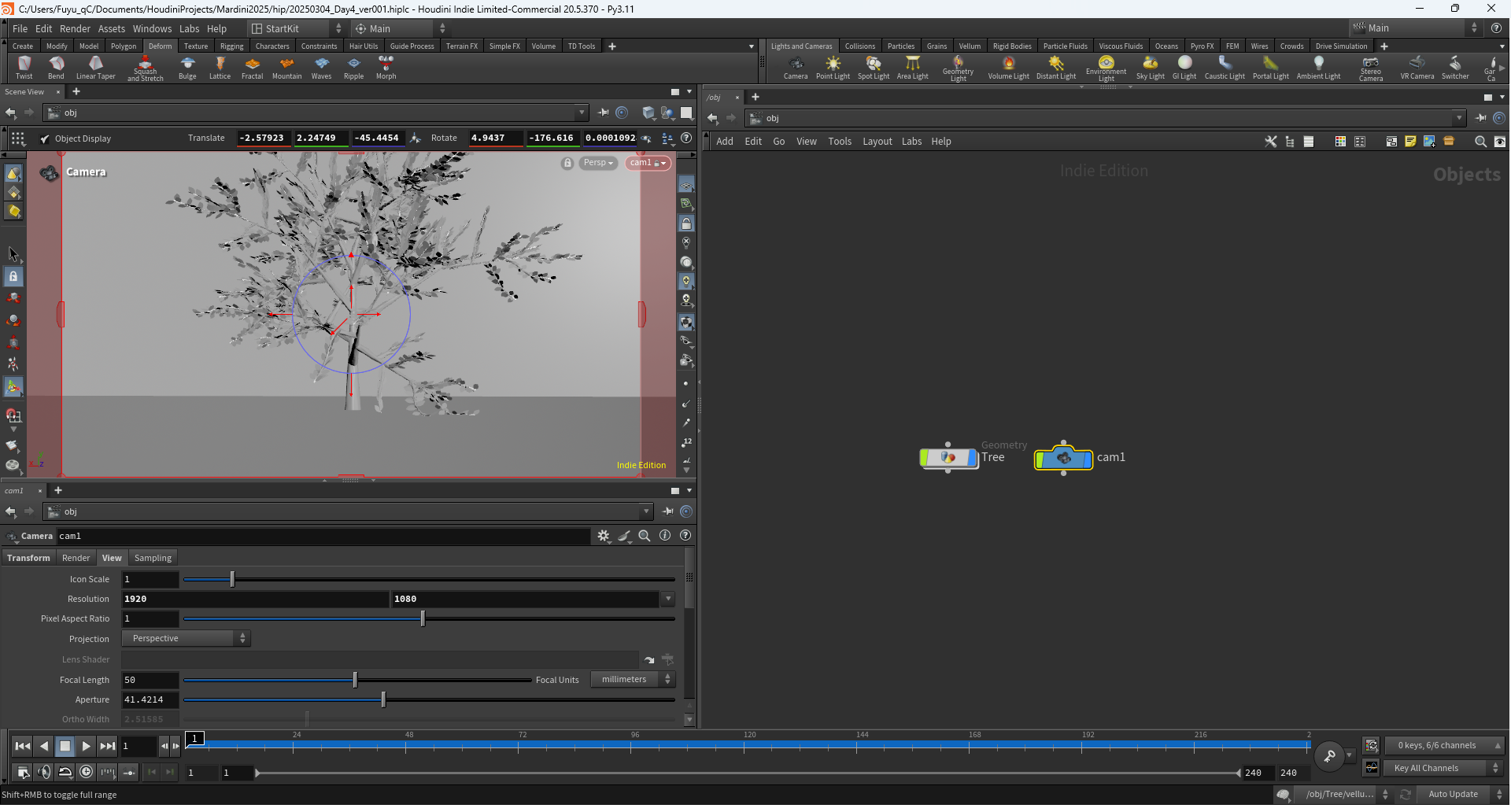The image size is (1511, 812).
Task: Switch to the Render parameter tab
Action: pos(76,558)
